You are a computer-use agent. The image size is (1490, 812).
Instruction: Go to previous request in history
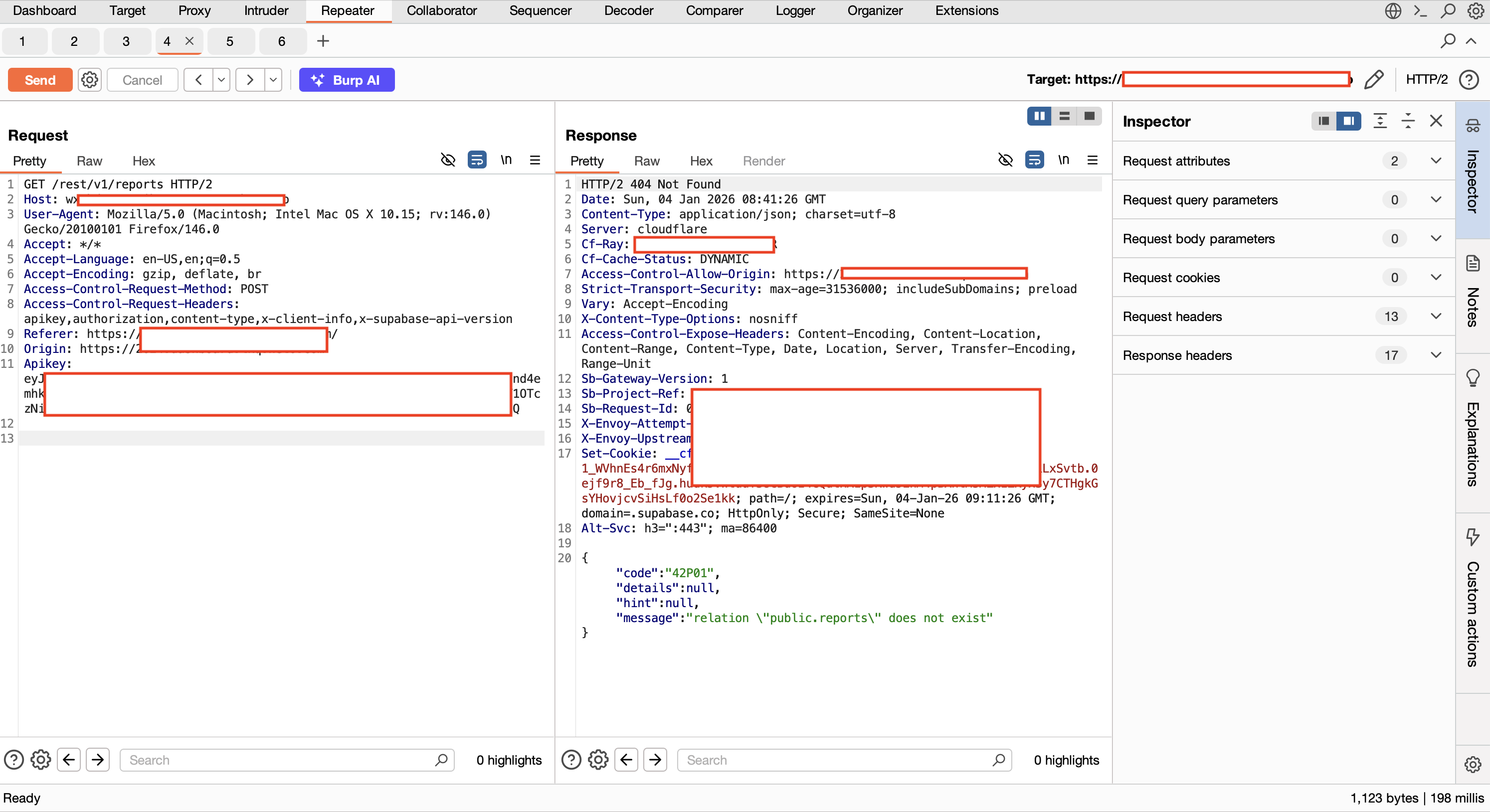[198, 80]
